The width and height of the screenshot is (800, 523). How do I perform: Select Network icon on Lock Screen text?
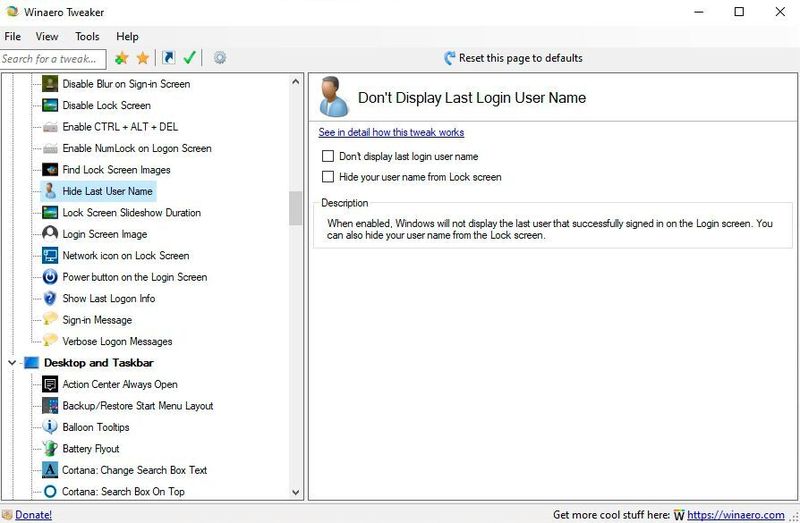(126, 255)
